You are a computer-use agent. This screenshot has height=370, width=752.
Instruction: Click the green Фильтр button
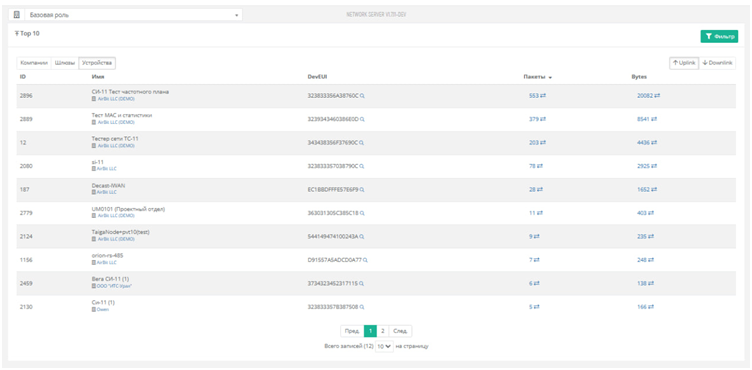tap(719, 36)
